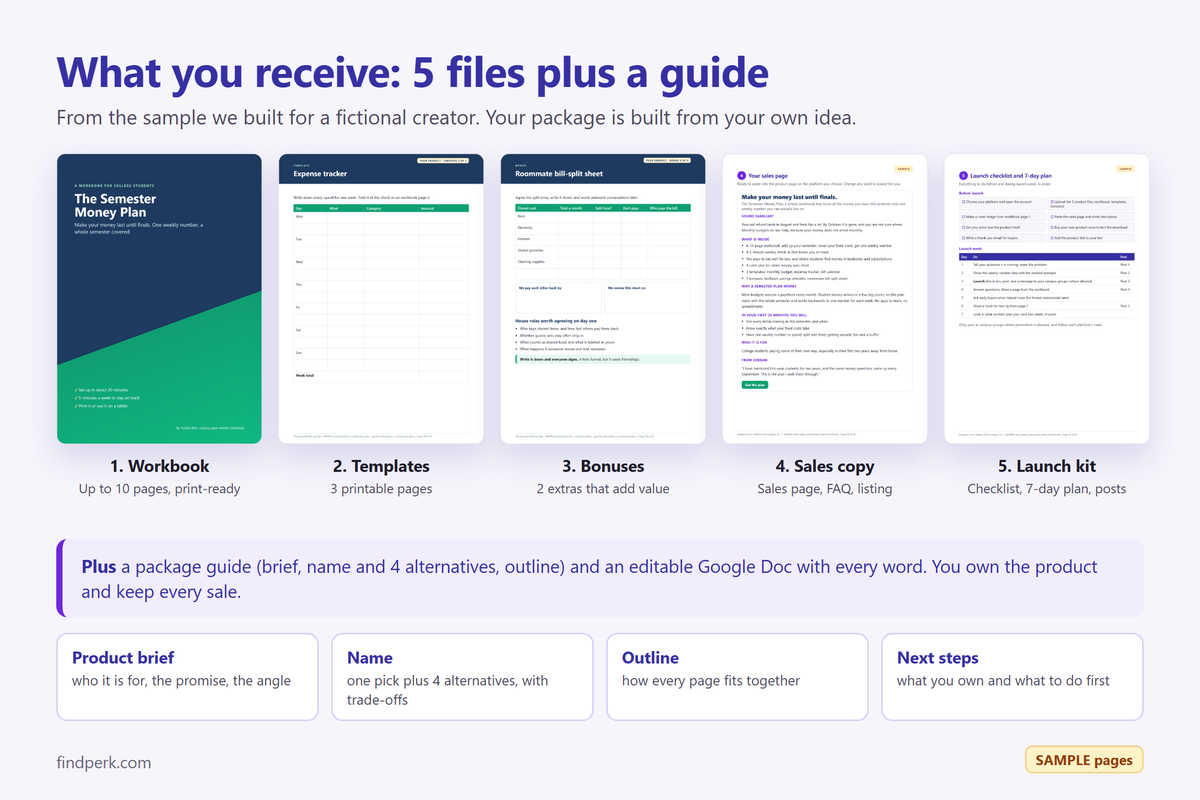Open the Outline card

737,676
